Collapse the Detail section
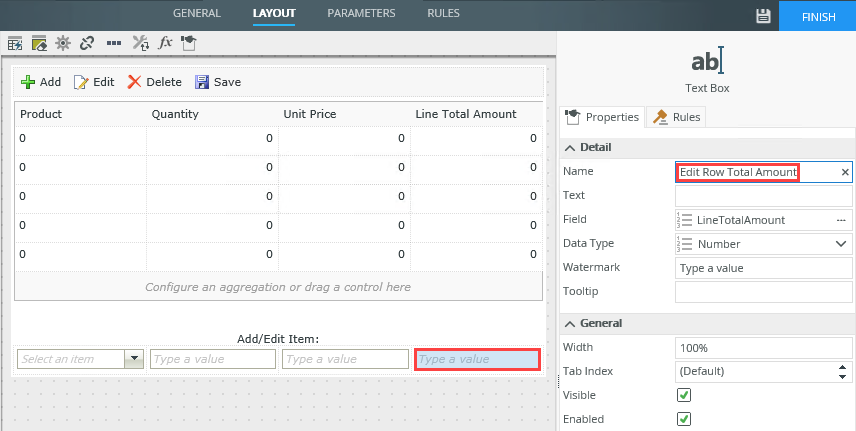Viewport: 856px width, 431px height. pyautogui.click(x=569, y=147)
